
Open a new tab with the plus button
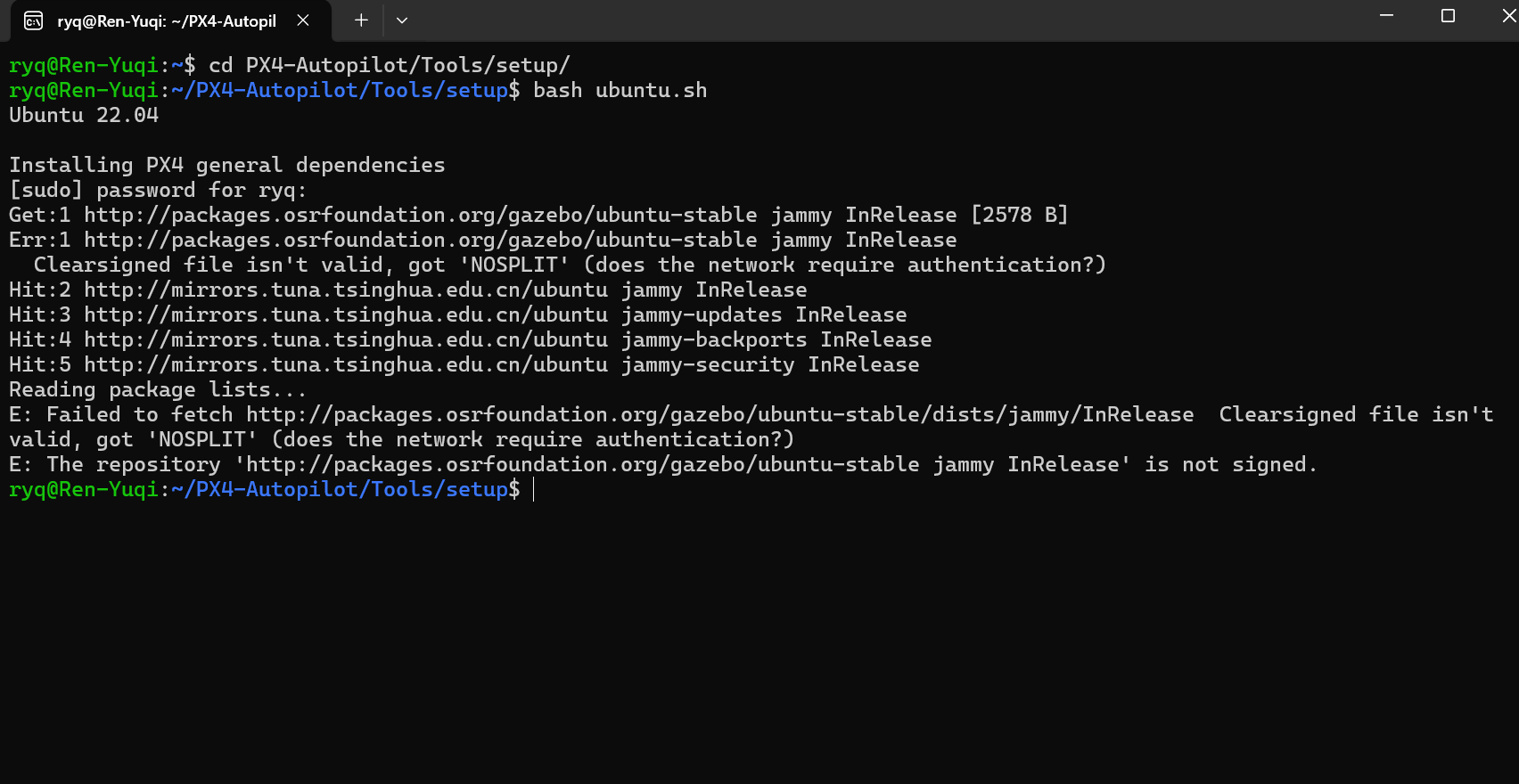[361, 20]
